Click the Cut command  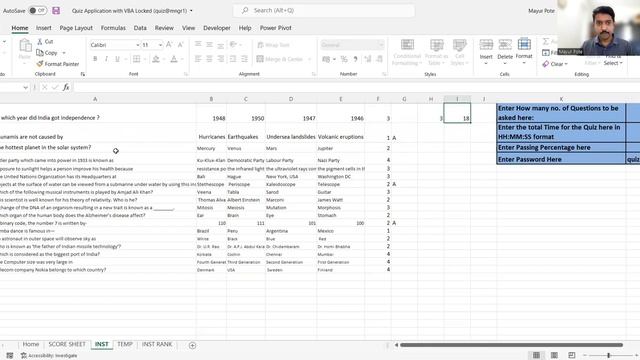(x=45, y=42)
